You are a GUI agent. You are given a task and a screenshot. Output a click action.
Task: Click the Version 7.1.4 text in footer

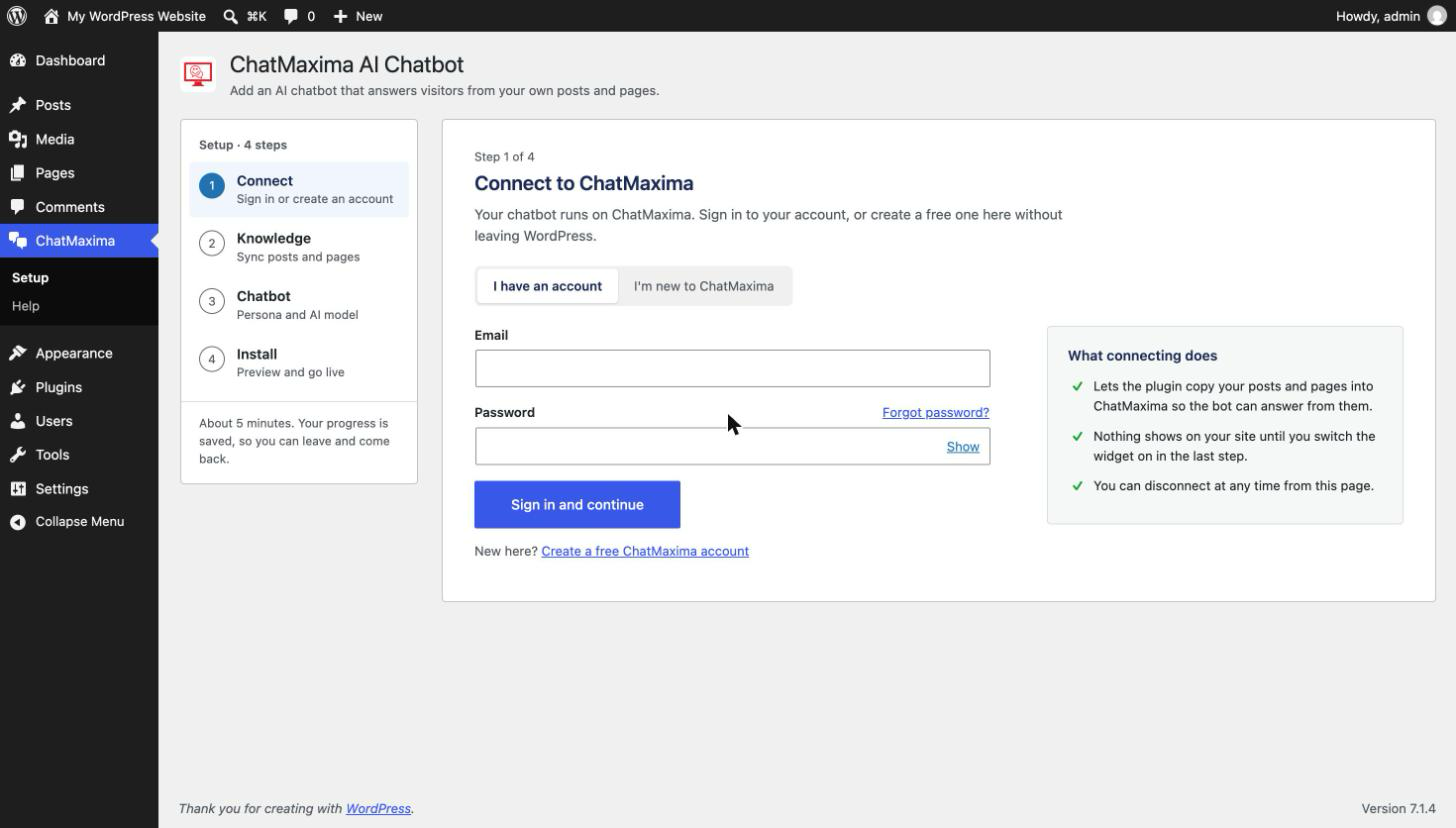tap(1398, 809)
